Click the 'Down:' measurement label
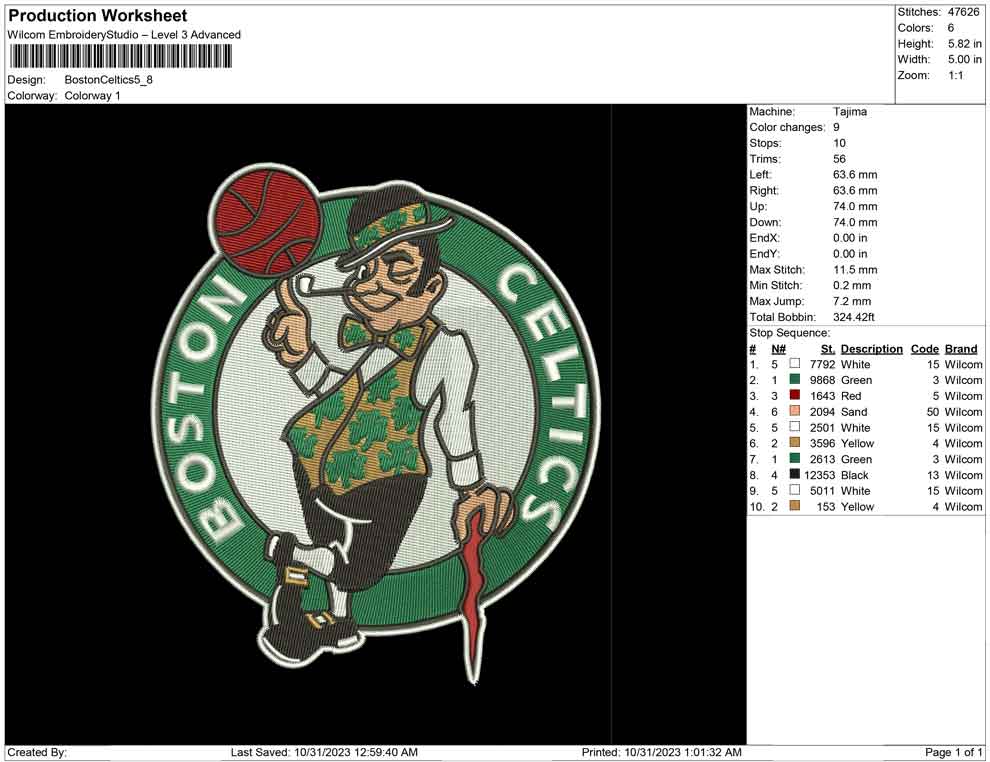990x762 pixels. 765,222
